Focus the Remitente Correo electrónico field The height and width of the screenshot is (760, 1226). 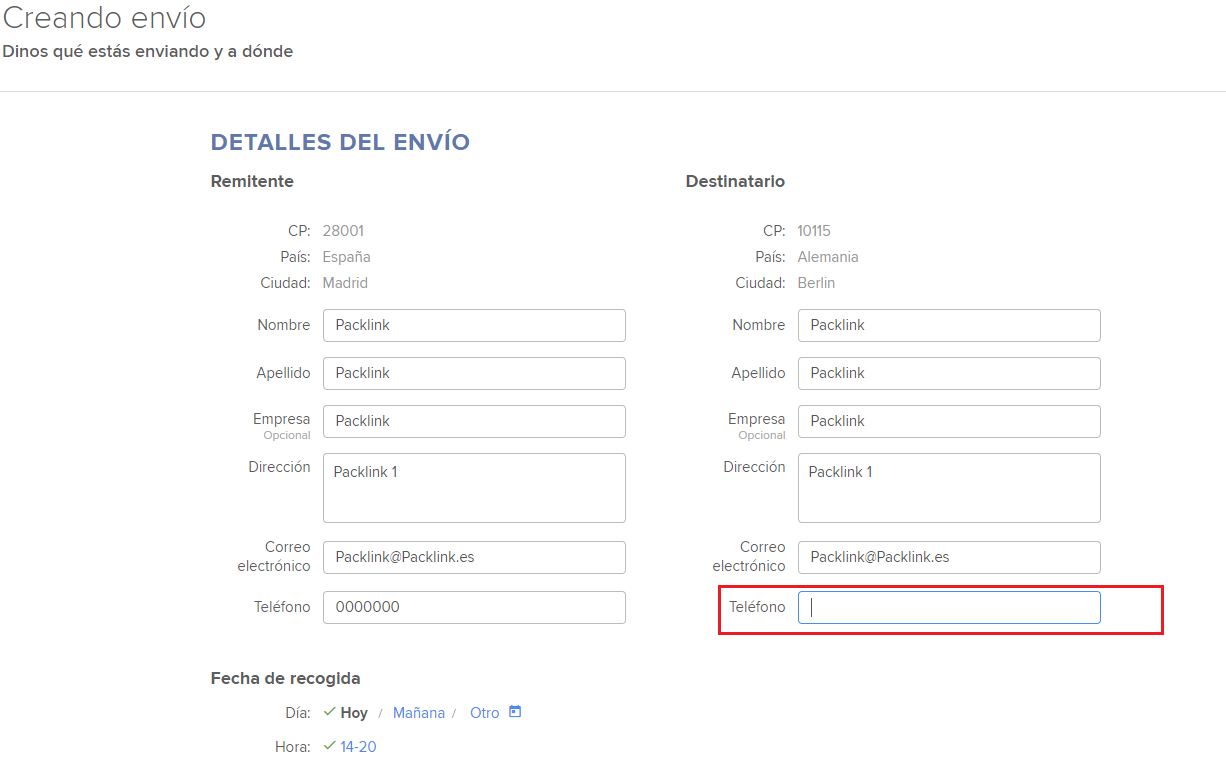pos(474,557)
